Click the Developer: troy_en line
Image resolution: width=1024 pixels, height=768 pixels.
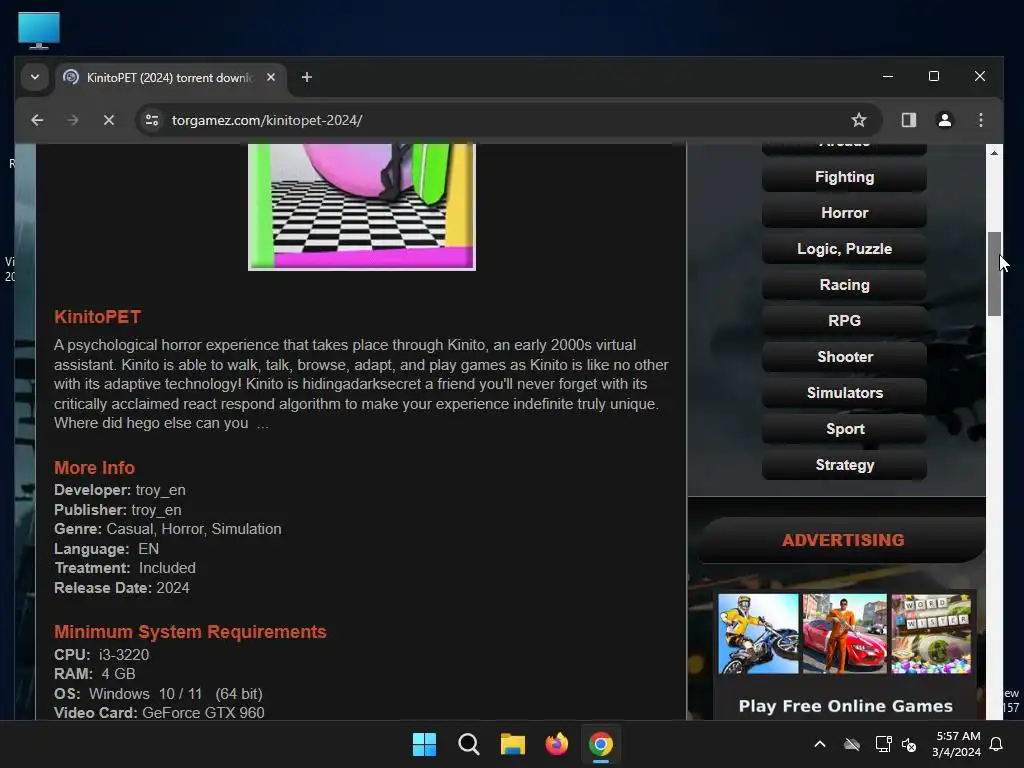(120, 490)
